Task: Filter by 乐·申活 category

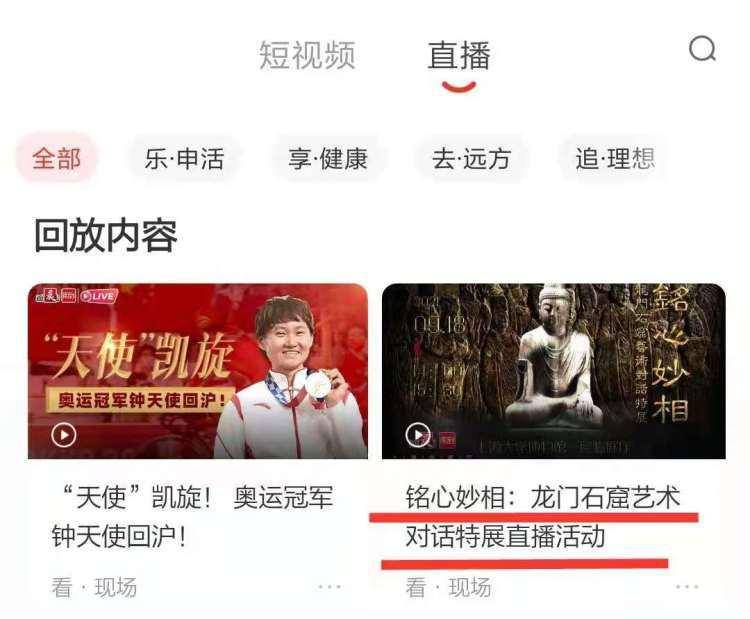Action: click(x=185, y=158)
